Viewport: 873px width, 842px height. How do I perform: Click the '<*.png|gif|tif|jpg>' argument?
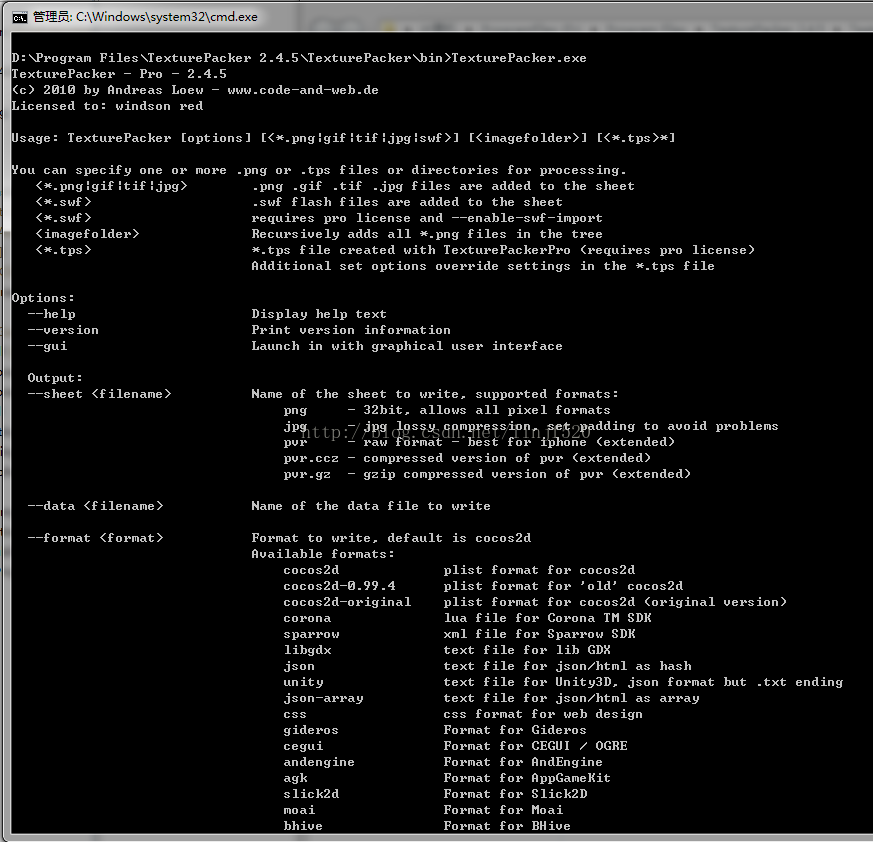111,186
